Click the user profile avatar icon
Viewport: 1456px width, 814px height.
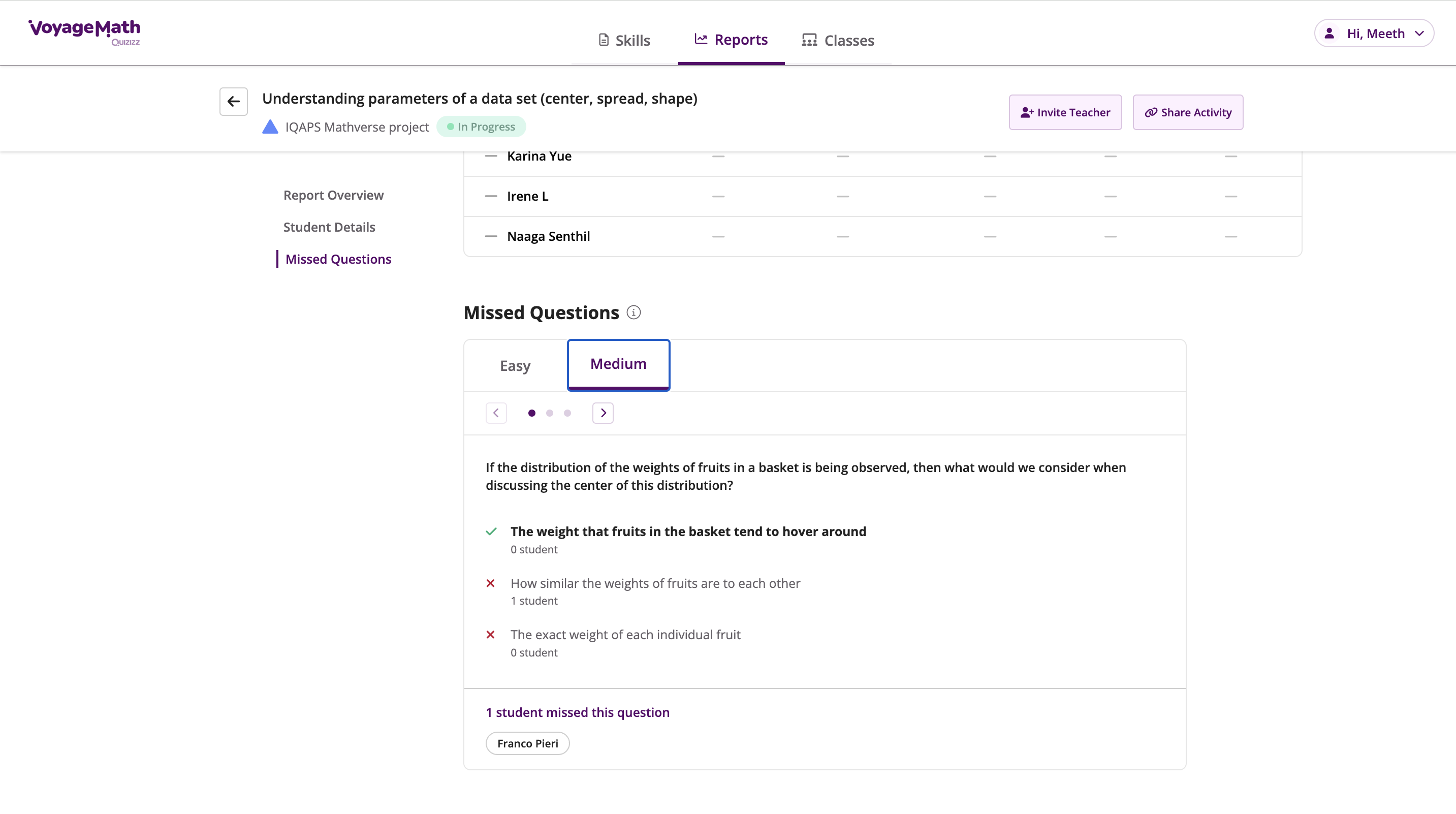point(1329,34)
